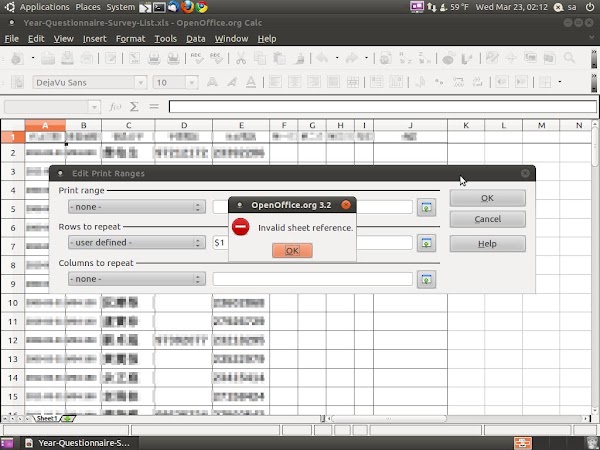
Task: Click the Sort Ascending icon
Action: coord(405,58)
